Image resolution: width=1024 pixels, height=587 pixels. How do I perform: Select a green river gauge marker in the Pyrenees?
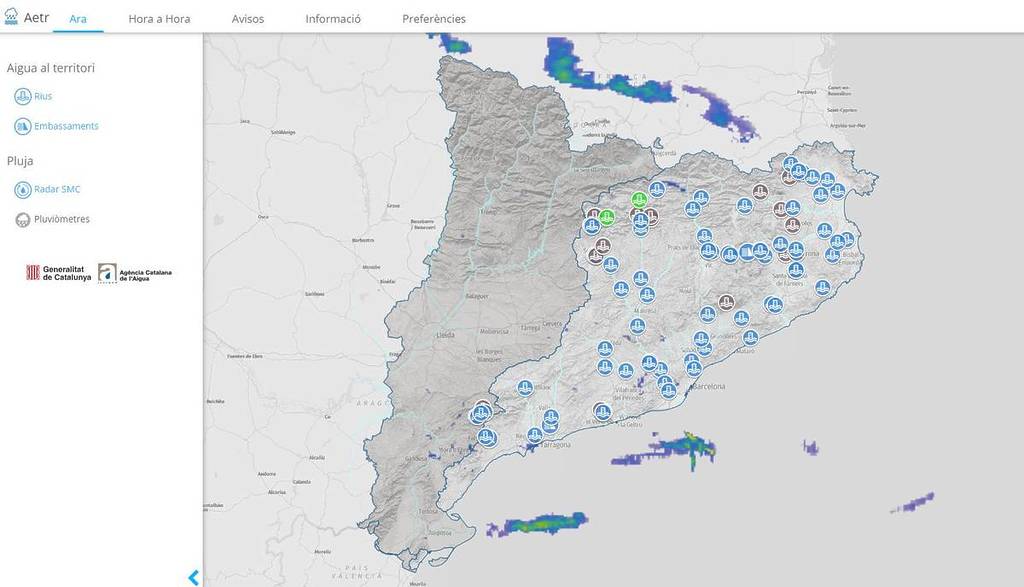638,201
